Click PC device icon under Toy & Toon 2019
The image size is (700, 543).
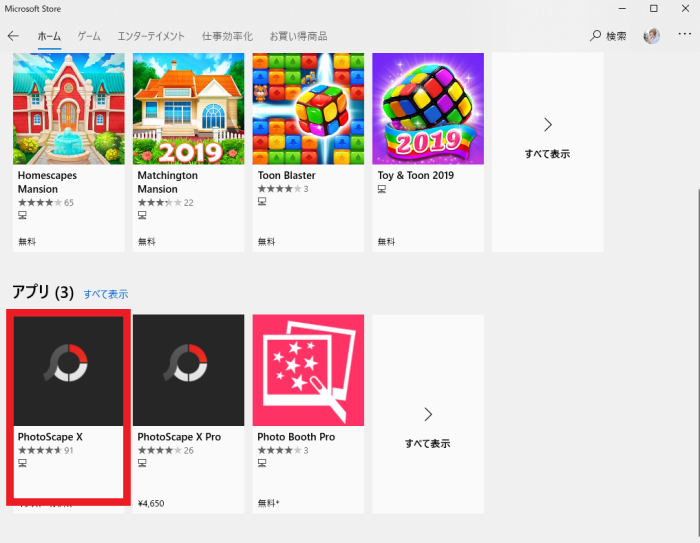pos(382,189)
